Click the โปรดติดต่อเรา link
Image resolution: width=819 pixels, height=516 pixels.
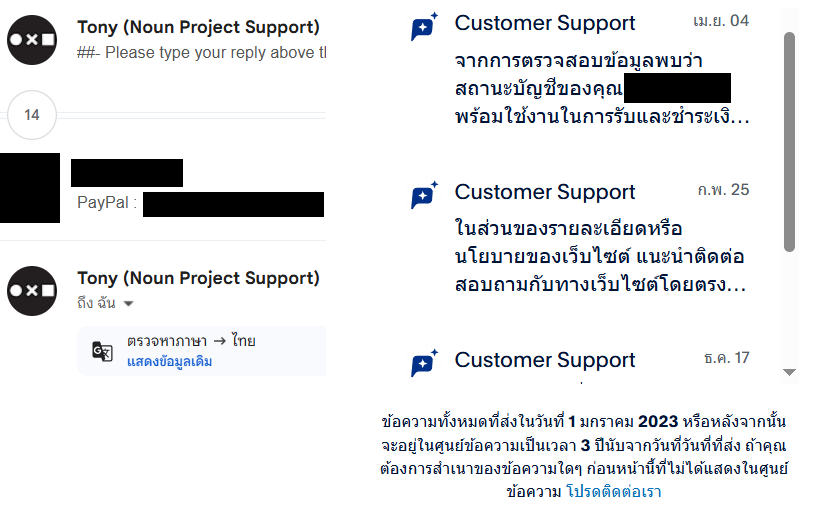point(614,492)
